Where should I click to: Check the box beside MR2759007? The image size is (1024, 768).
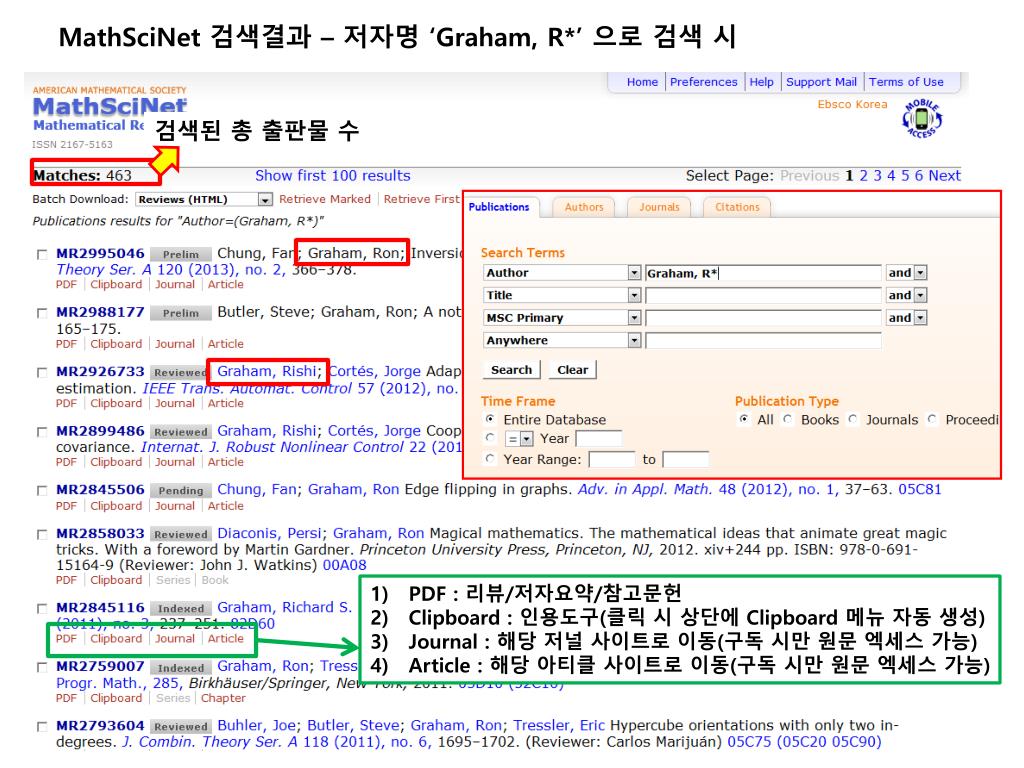click(x=42, y=667)
